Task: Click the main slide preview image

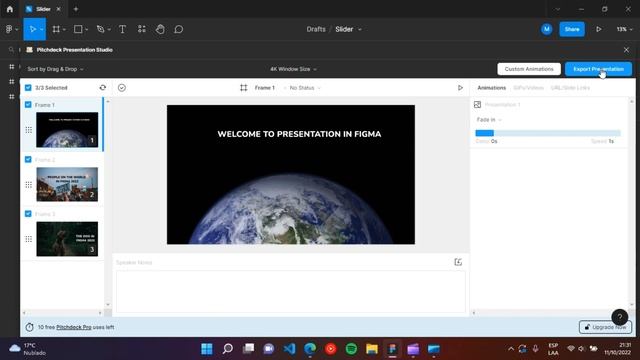Action: 291,175
